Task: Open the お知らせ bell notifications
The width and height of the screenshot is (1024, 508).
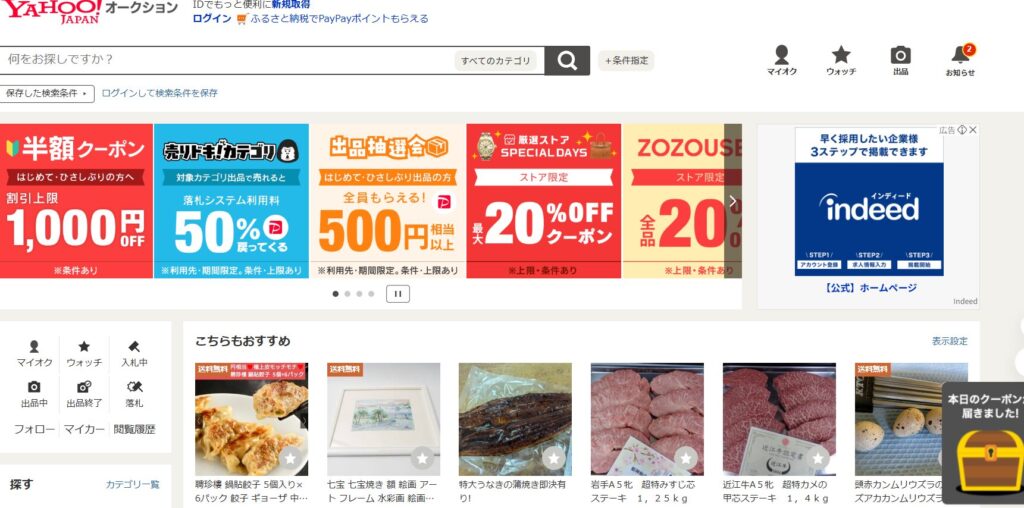Action: (x=960, y=61)
